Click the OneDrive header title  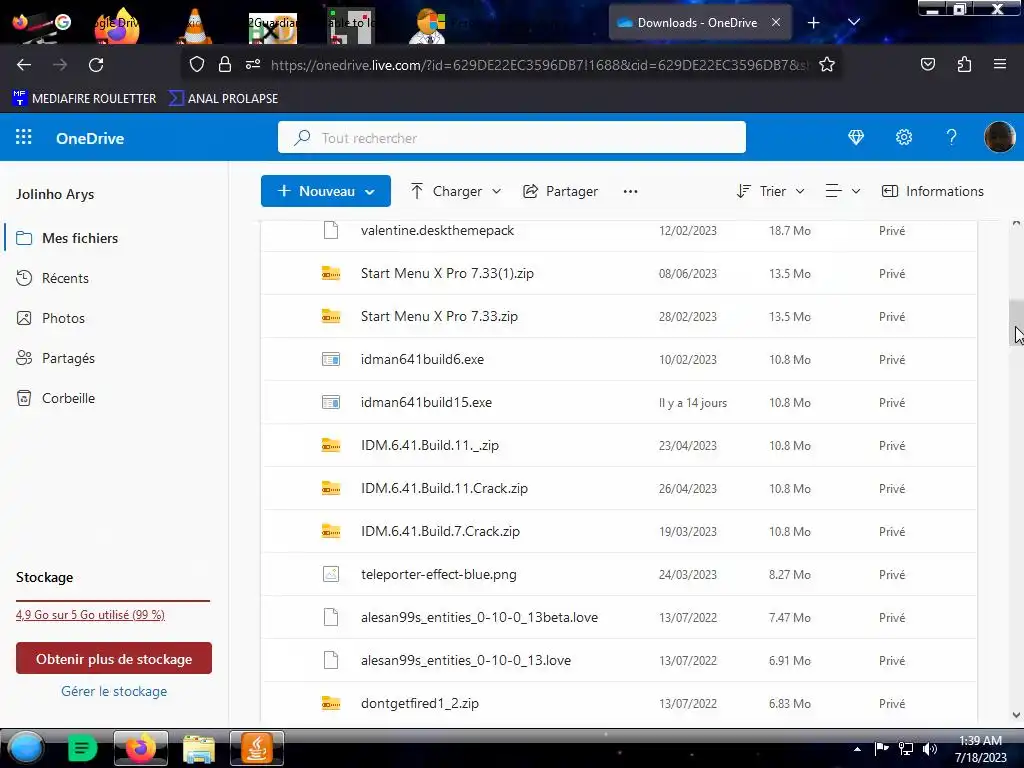click(90, 138)
